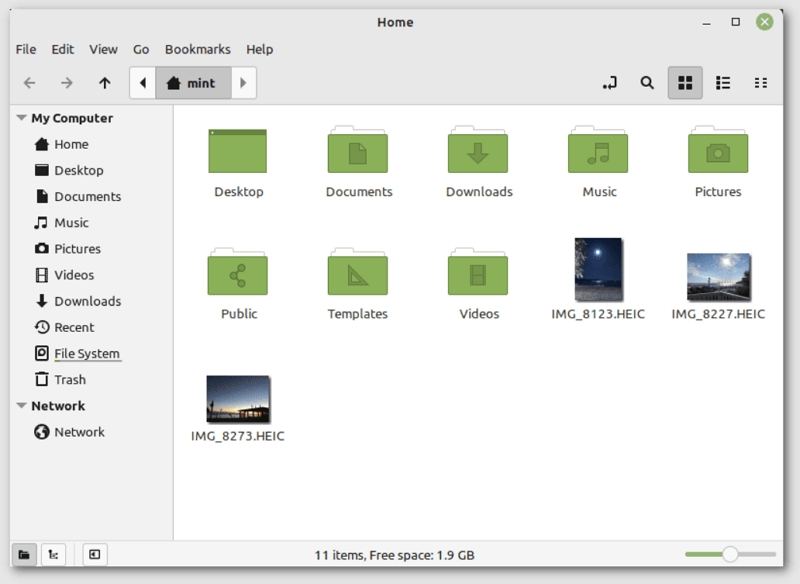Collapse the Network section
Image resolution: width=800 pixels, height=584 pixels.
coord(20,405)
